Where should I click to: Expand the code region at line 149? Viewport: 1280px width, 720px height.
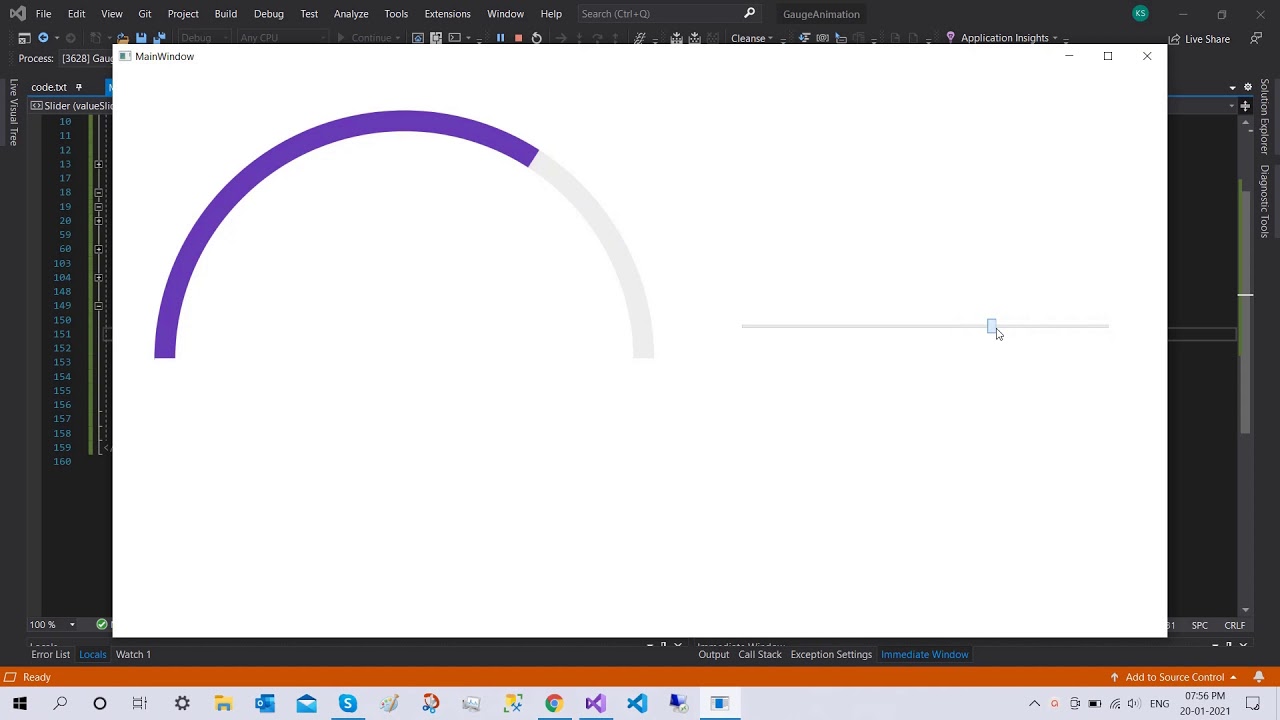coord(98,306)
